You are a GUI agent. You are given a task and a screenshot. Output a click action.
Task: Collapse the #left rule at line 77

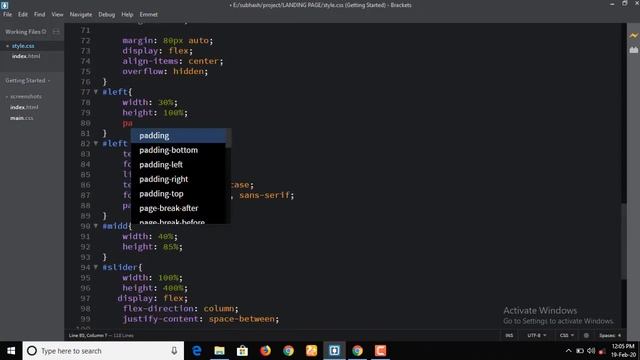click(x=96, y=92)
